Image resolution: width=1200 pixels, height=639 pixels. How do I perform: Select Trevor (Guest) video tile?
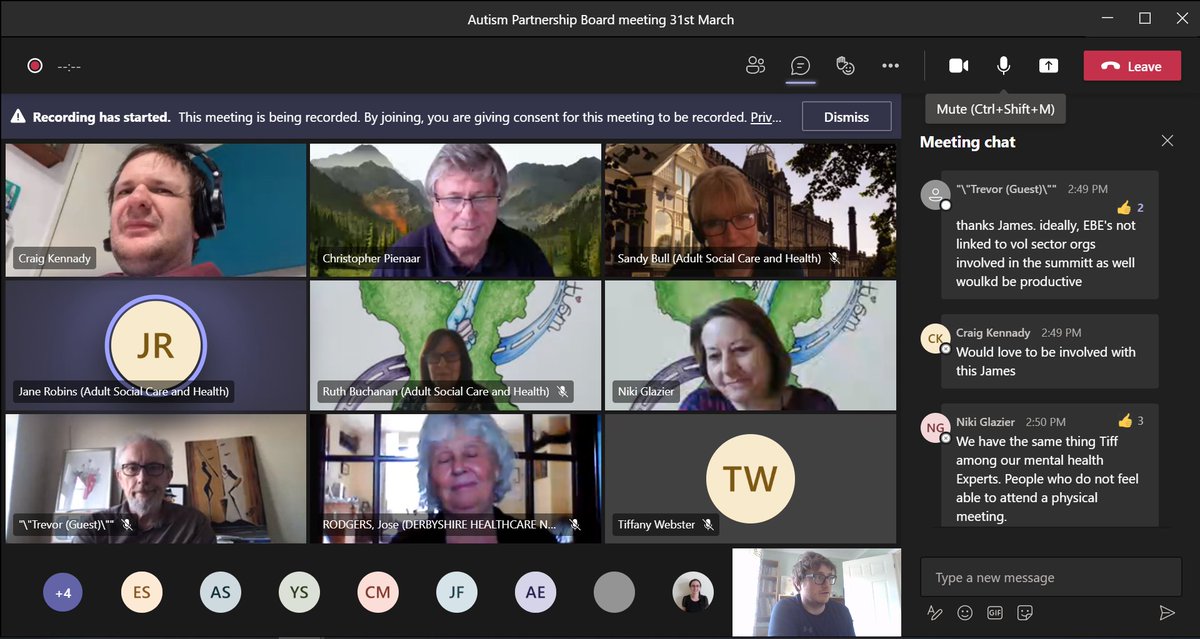click(x=156, y=479)
